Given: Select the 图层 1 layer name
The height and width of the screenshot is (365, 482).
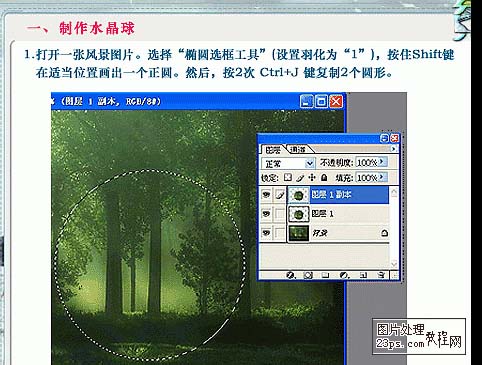Looking at the screenshot, I should 322,214.
